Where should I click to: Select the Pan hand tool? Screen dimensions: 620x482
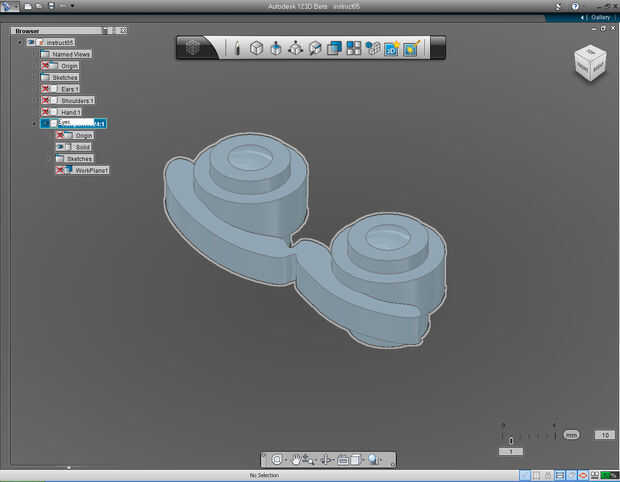[295, 459]
